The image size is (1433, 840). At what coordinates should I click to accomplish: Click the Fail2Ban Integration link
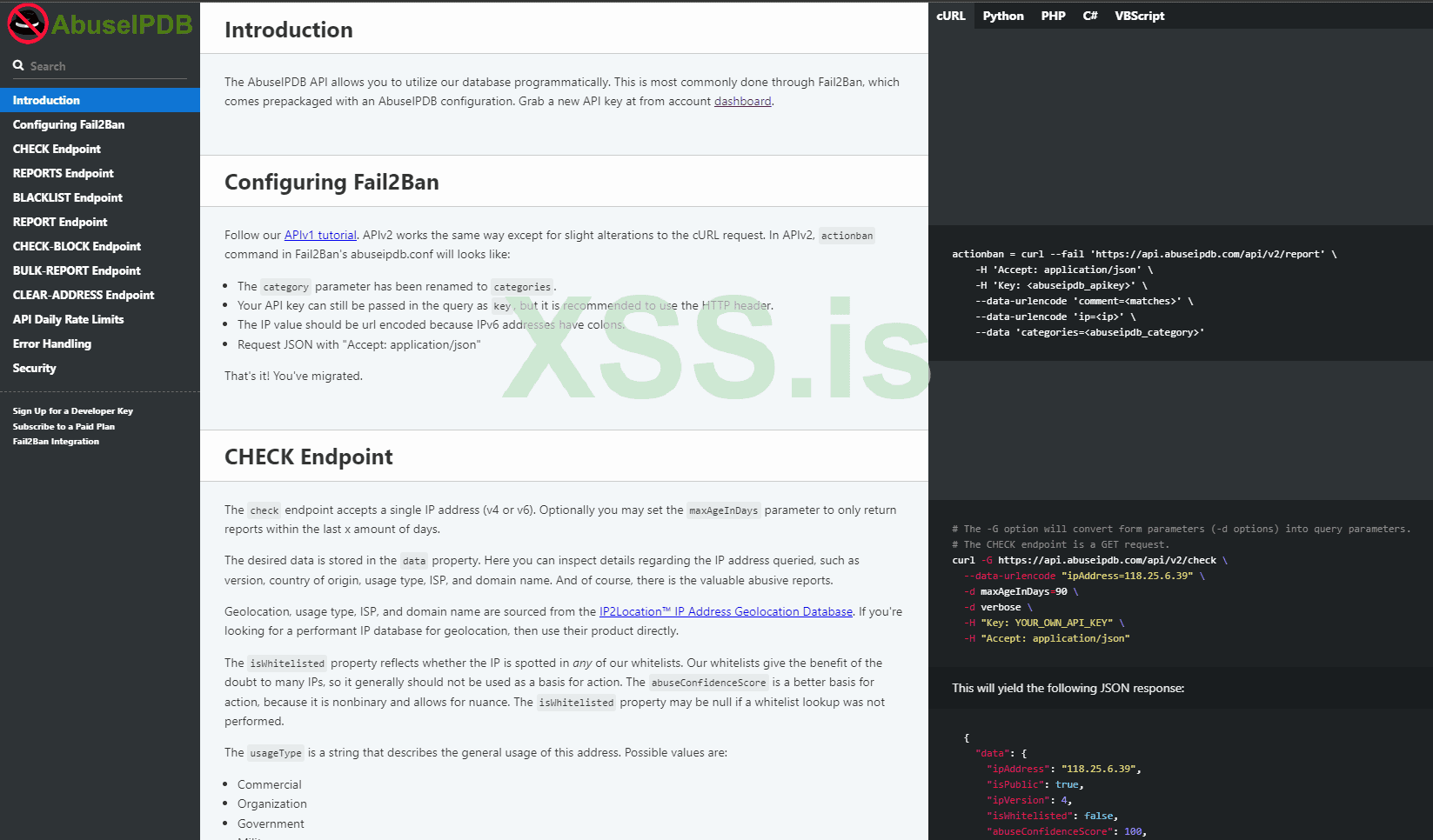tap(56, 442)
